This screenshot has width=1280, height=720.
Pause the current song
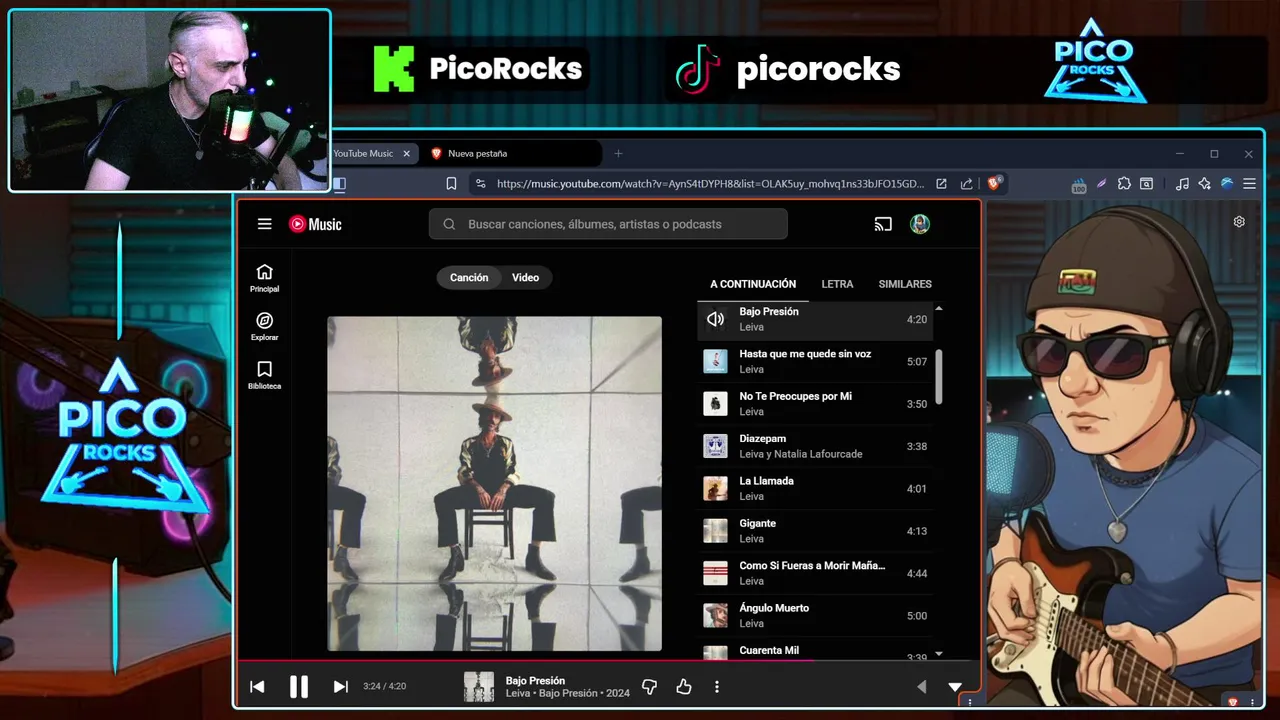298,686
